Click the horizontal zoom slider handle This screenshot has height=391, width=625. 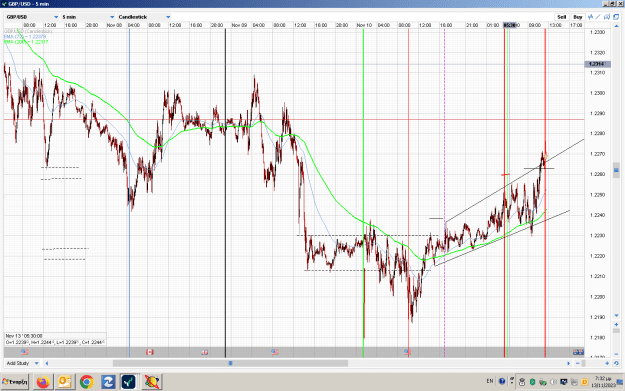pos(584,363)
